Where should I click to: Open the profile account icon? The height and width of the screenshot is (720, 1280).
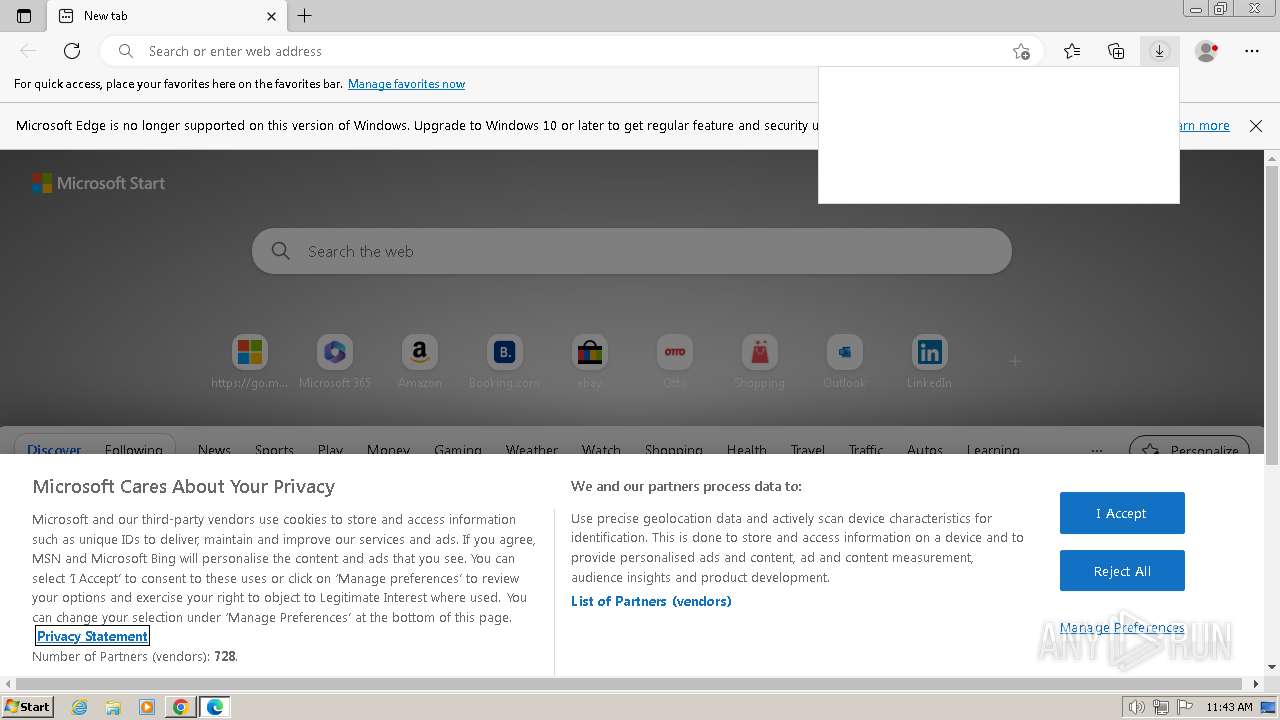1207,51
